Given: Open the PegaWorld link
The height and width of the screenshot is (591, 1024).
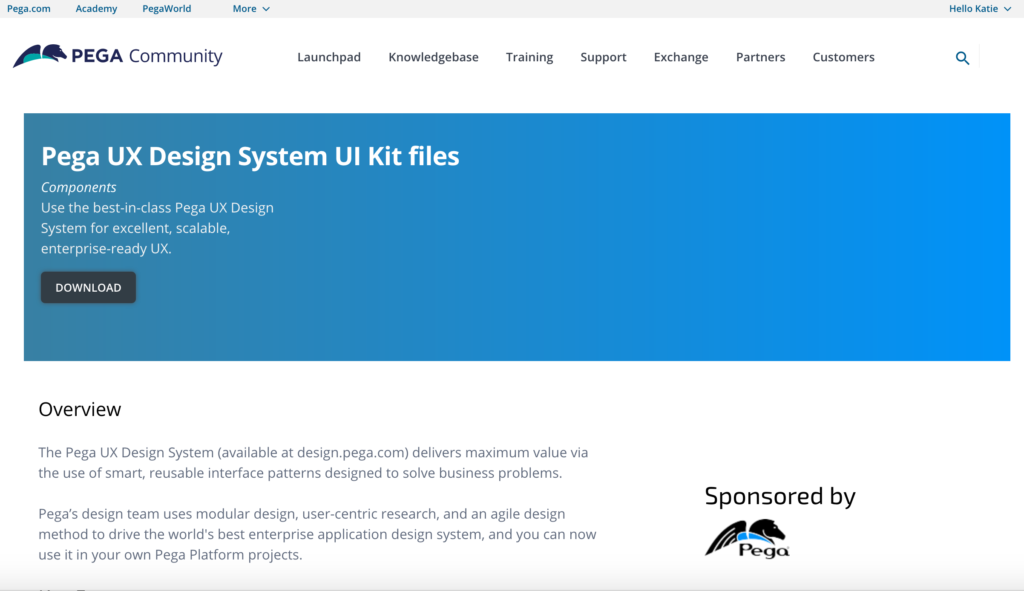Looking at the screenshot, I should [x=166, y=8].
